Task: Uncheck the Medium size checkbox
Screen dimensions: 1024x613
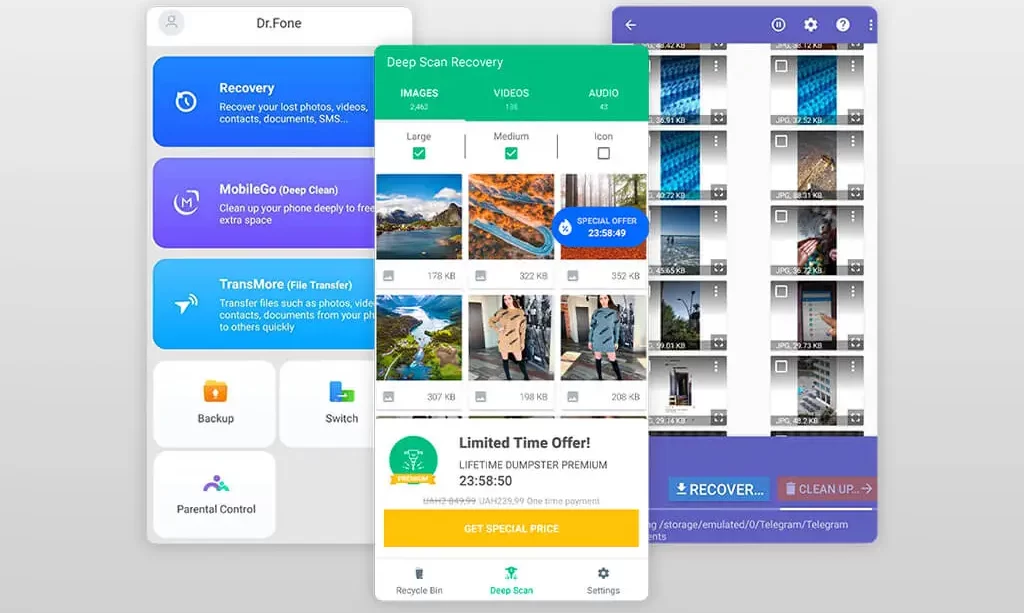Action: click(511, 153)
